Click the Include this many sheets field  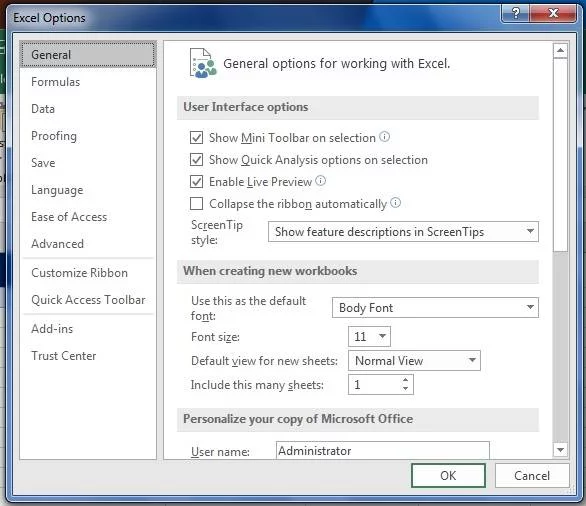tap(380, 385)
